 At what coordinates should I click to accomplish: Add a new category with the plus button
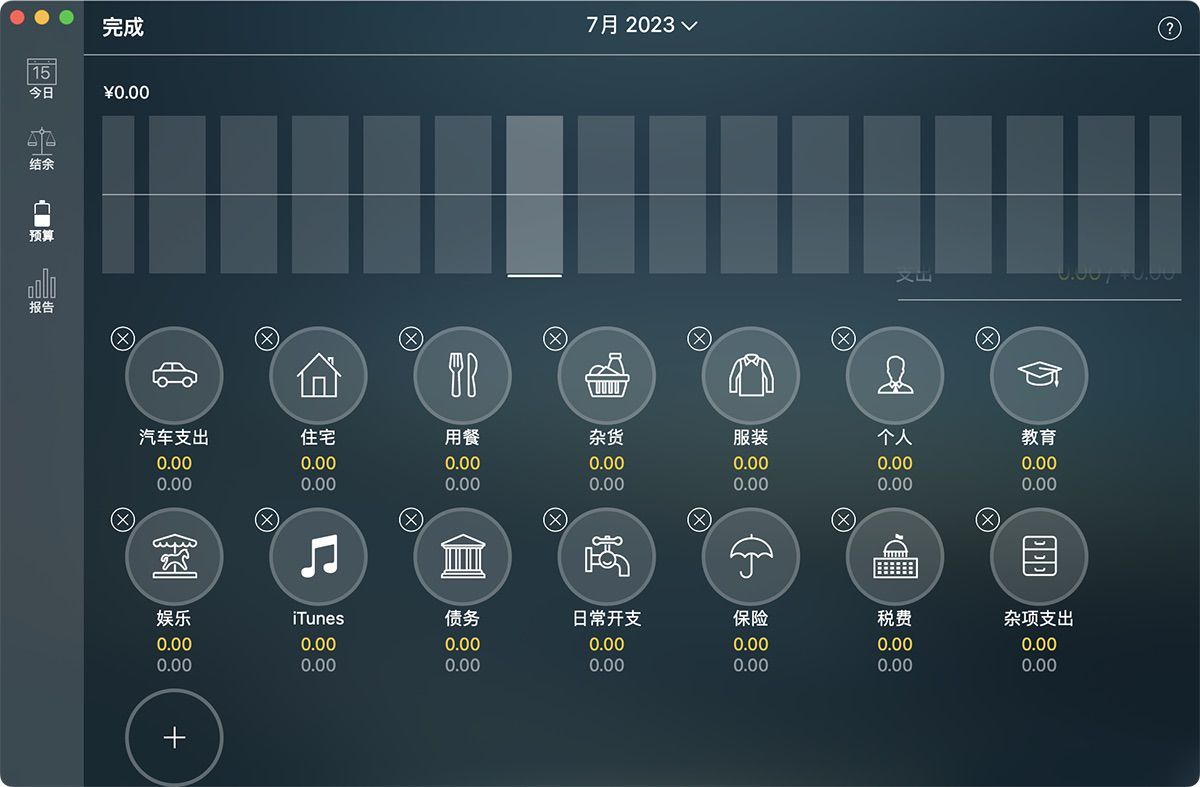point(174,736)
